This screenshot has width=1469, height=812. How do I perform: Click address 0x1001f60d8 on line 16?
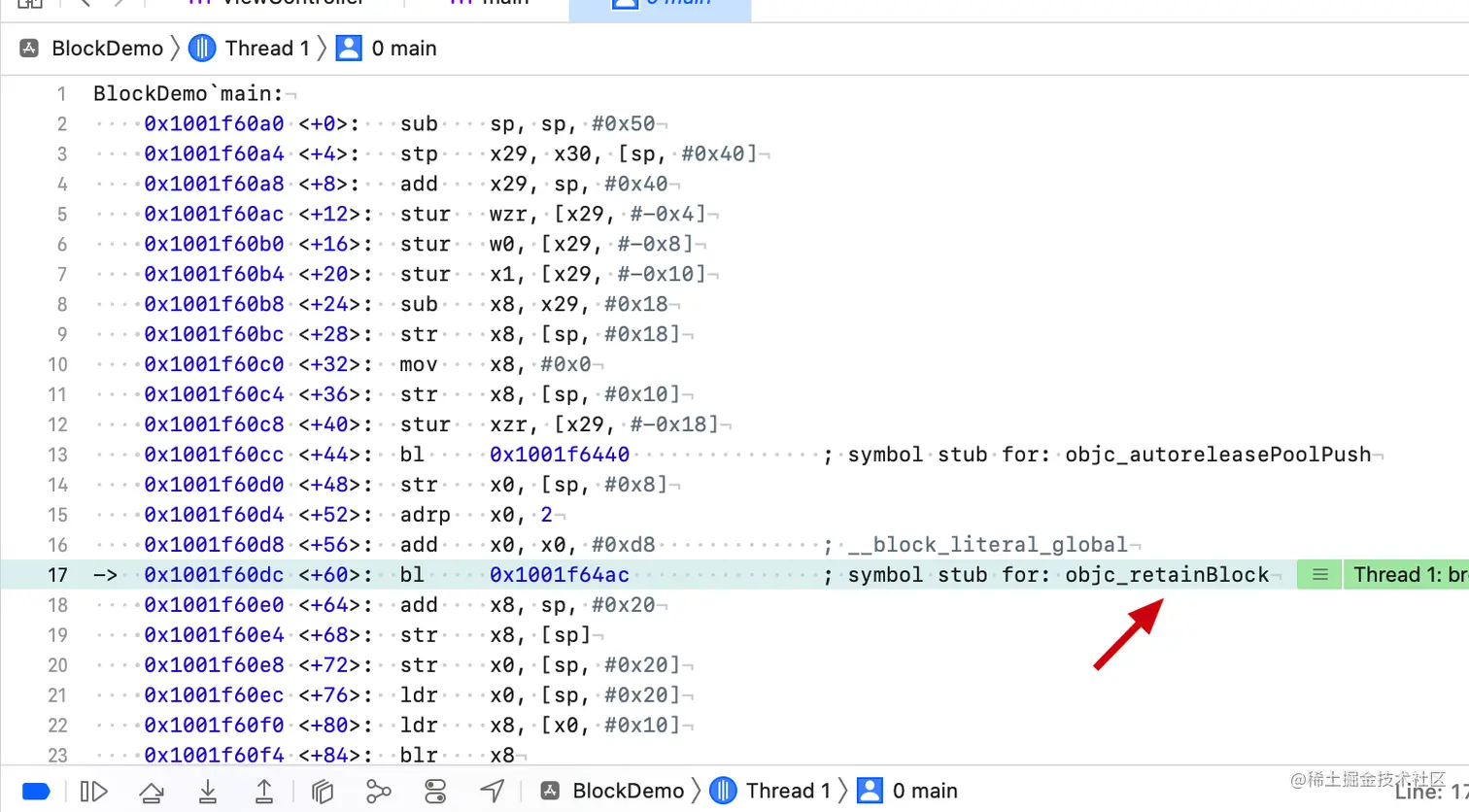(x=215, y=545)
